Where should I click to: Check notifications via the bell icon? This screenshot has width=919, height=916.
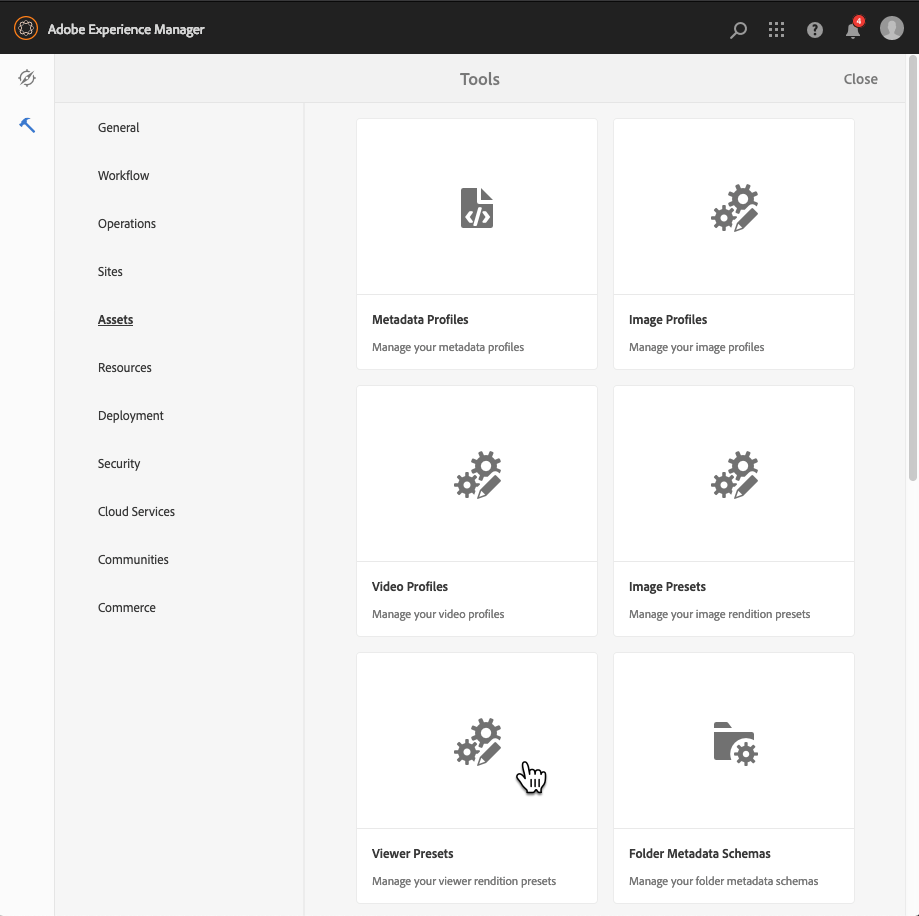[x=852, y=29]
